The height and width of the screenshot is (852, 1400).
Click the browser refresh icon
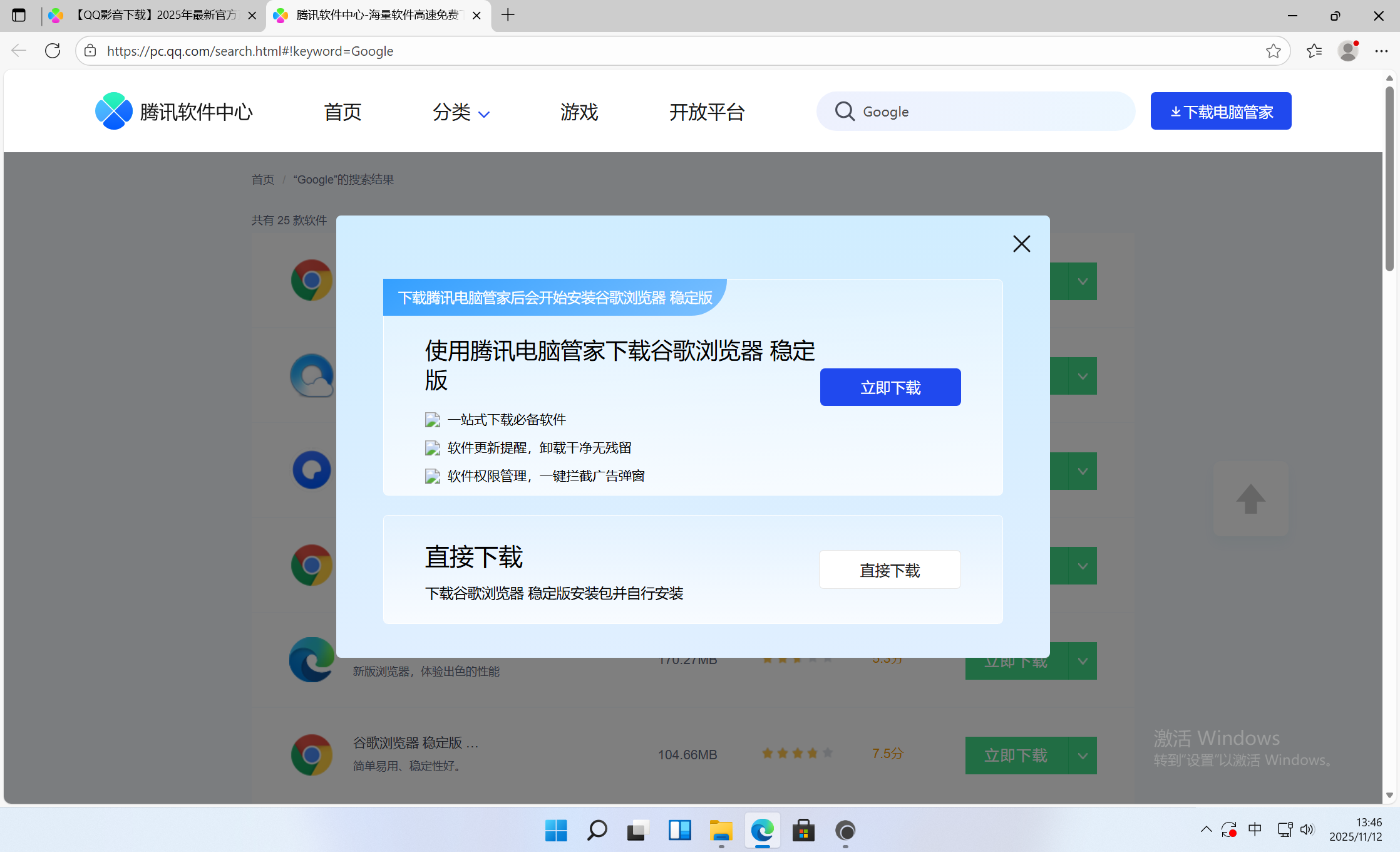pos(53,51)
